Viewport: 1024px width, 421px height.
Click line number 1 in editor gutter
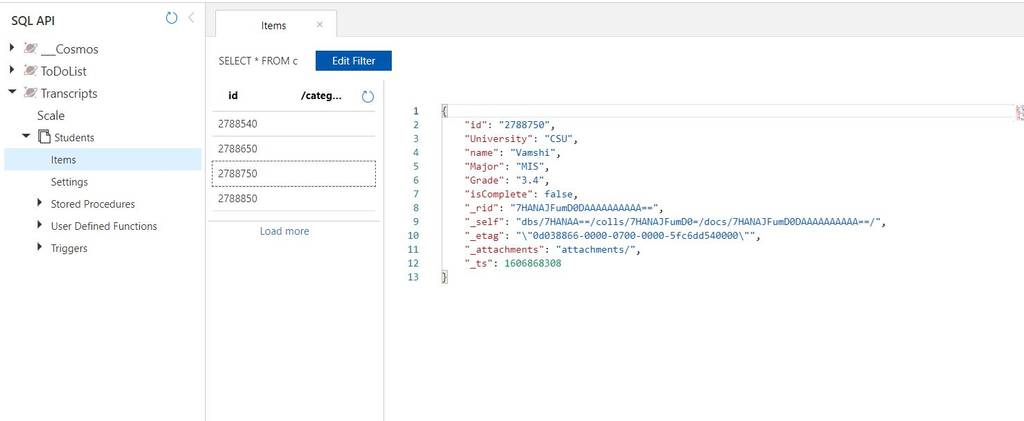coord(416,111)
